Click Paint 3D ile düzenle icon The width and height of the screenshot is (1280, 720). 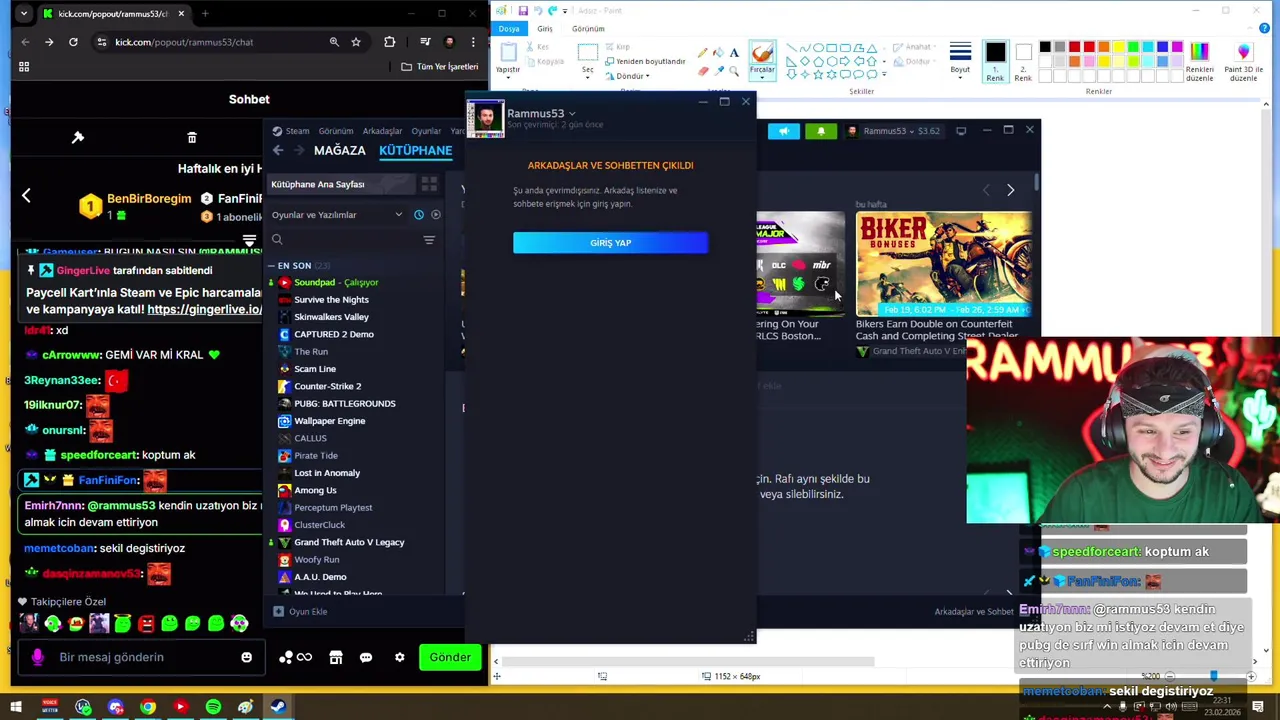click(x=1244, y=61)
